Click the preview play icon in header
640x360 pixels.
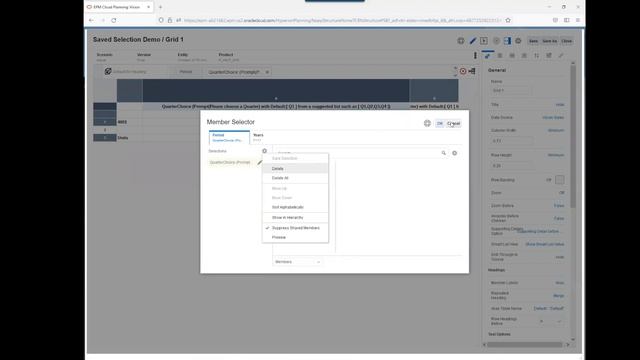coord(484,41)
